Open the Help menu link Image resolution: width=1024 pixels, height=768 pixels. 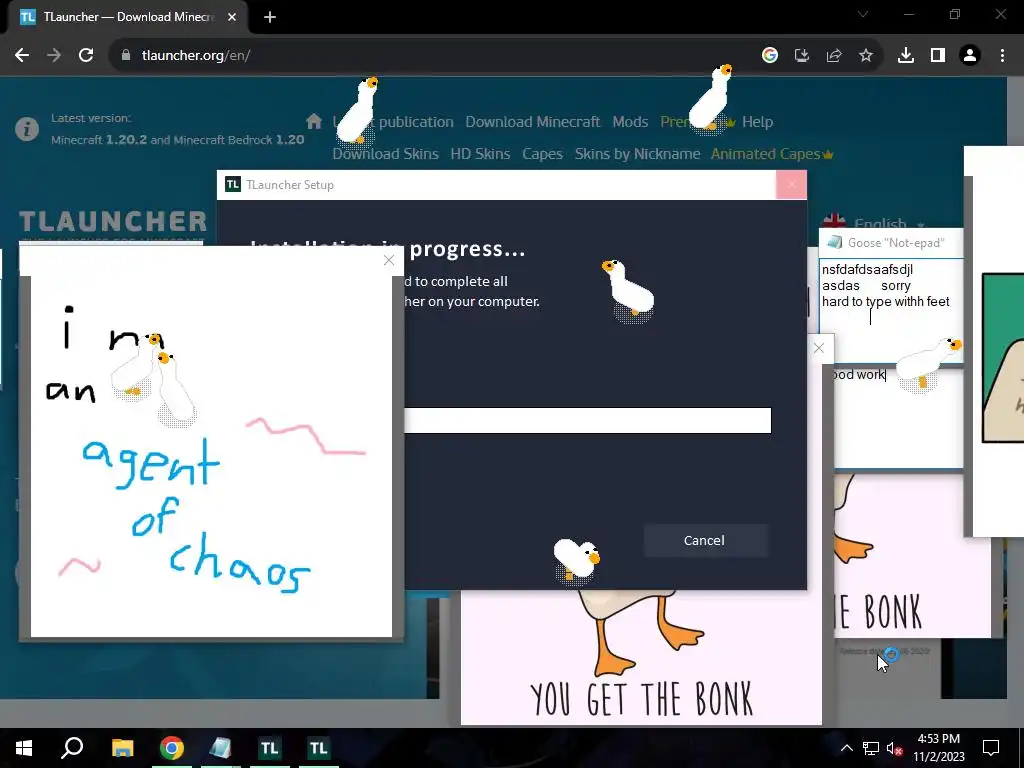tap(757, 122)
